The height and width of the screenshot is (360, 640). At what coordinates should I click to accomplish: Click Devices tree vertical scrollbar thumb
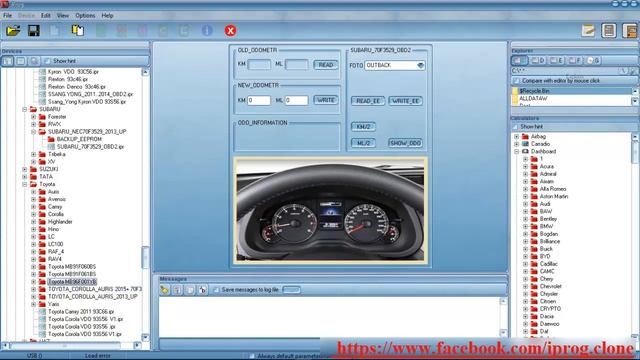(x=145, y=258)
